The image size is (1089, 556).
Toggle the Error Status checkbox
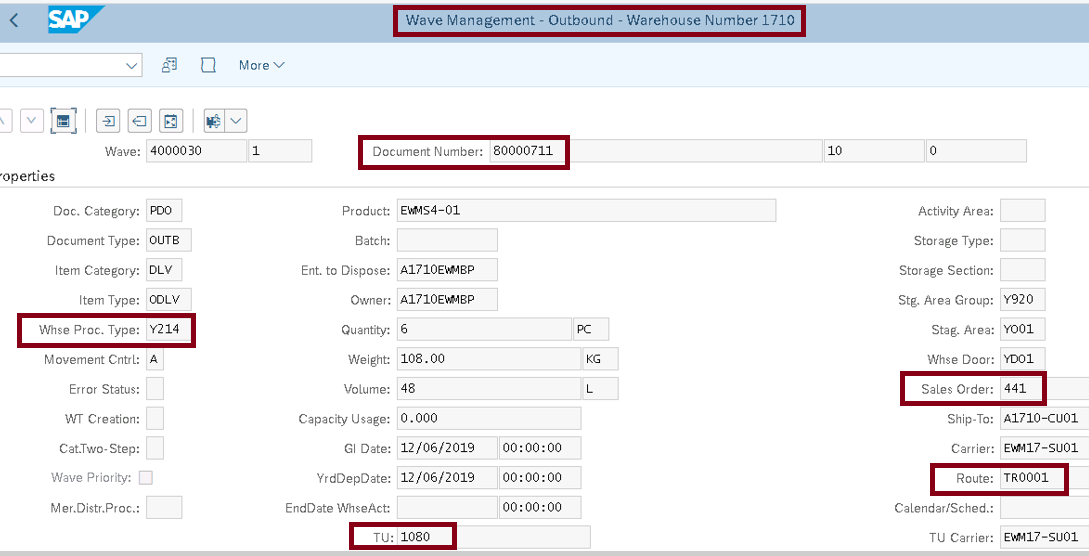155,389
